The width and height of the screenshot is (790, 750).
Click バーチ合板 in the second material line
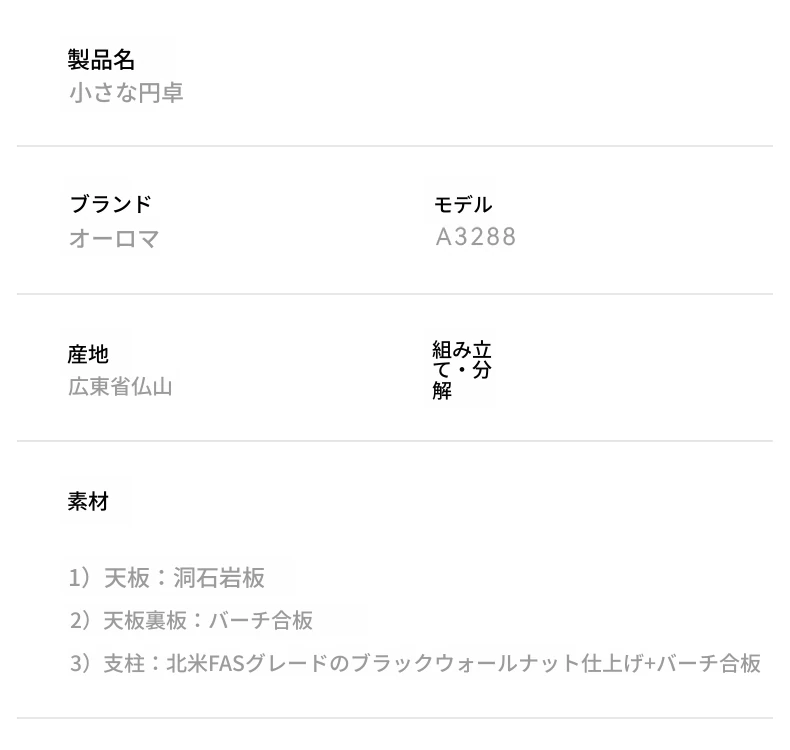[261, 621]
